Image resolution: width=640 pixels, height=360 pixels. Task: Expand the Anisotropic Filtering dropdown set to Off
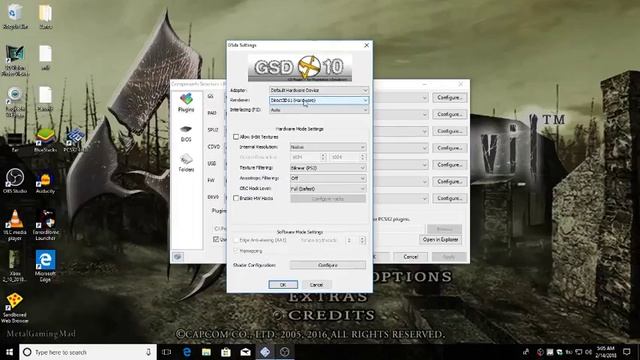[x=328, y=178]
